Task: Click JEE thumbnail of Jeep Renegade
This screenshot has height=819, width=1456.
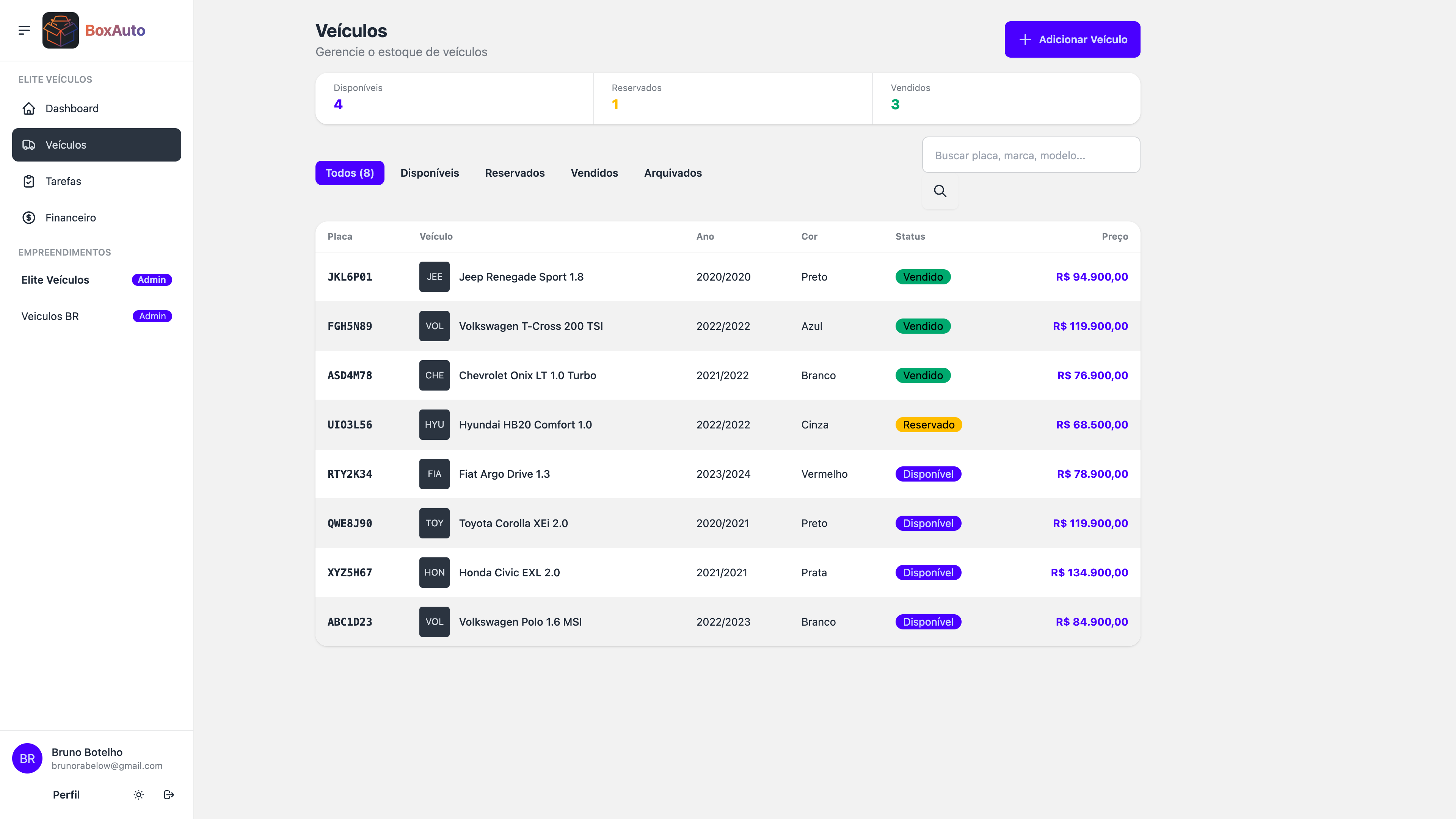Action: pos(434,277)
